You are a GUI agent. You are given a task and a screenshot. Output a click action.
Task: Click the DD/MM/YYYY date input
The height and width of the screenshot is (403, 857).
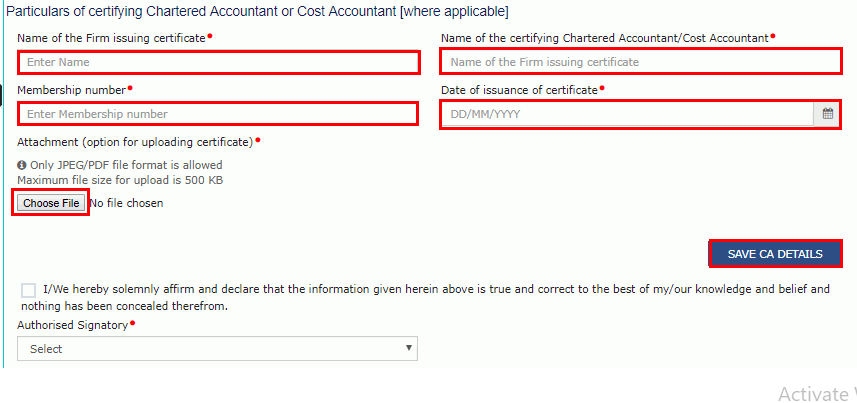626,114
